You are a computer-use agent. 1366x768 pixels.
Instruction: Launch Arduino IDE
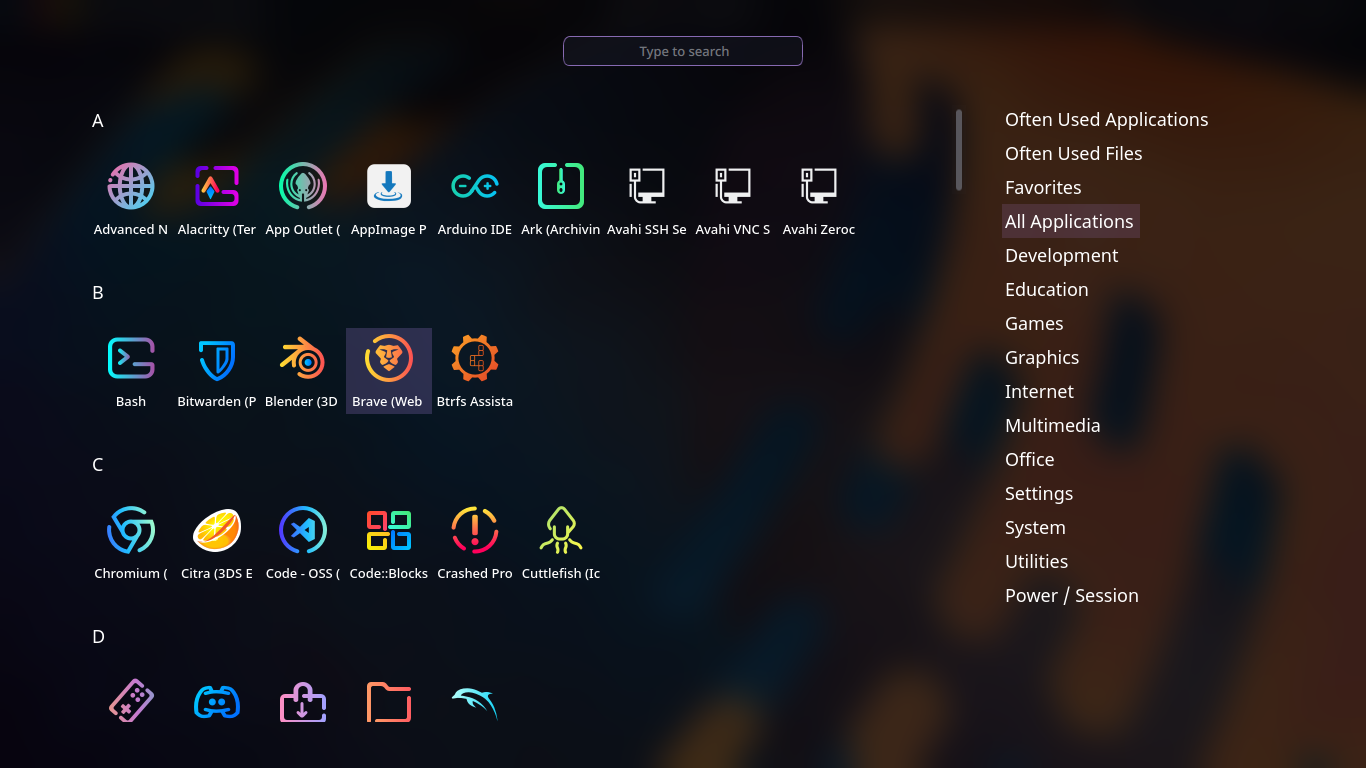[475, 187]
